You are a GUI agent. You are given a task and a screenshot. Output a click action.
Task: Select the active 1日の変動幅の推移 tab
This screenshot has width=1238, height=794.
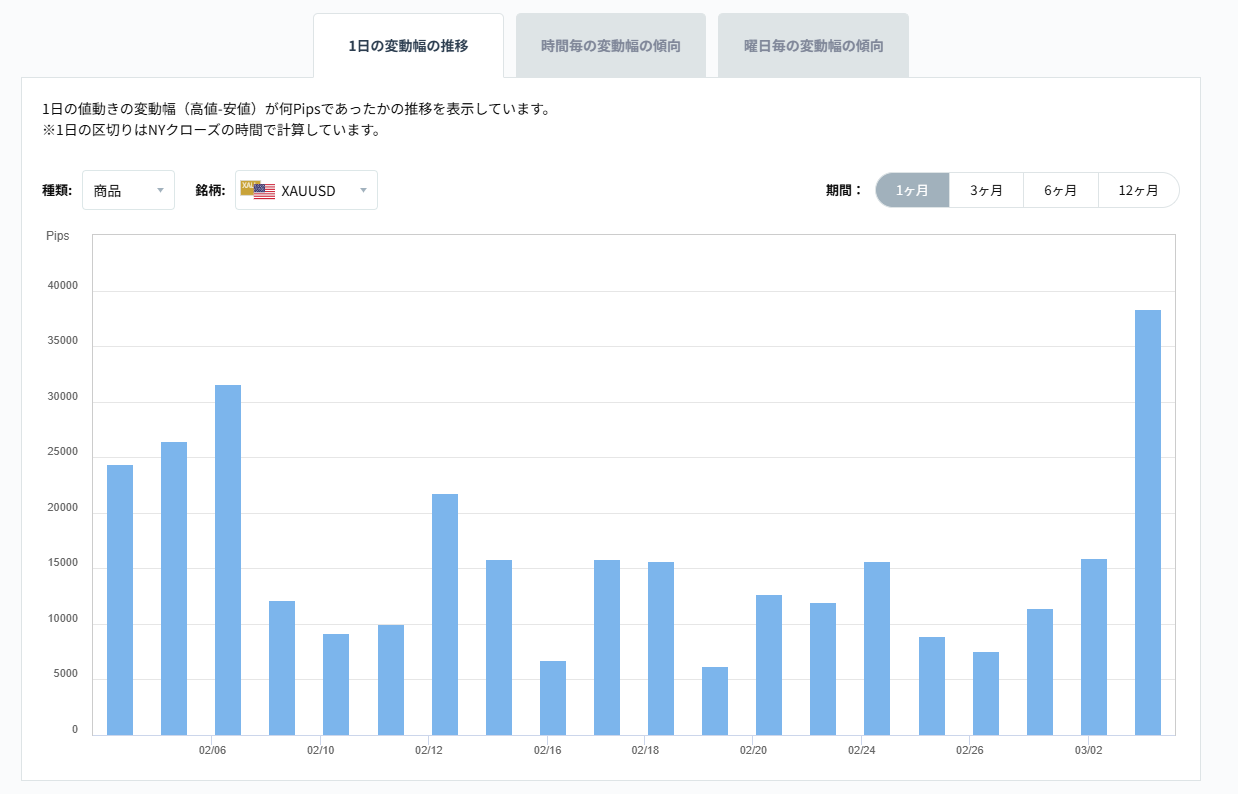[x=408, y=44]
